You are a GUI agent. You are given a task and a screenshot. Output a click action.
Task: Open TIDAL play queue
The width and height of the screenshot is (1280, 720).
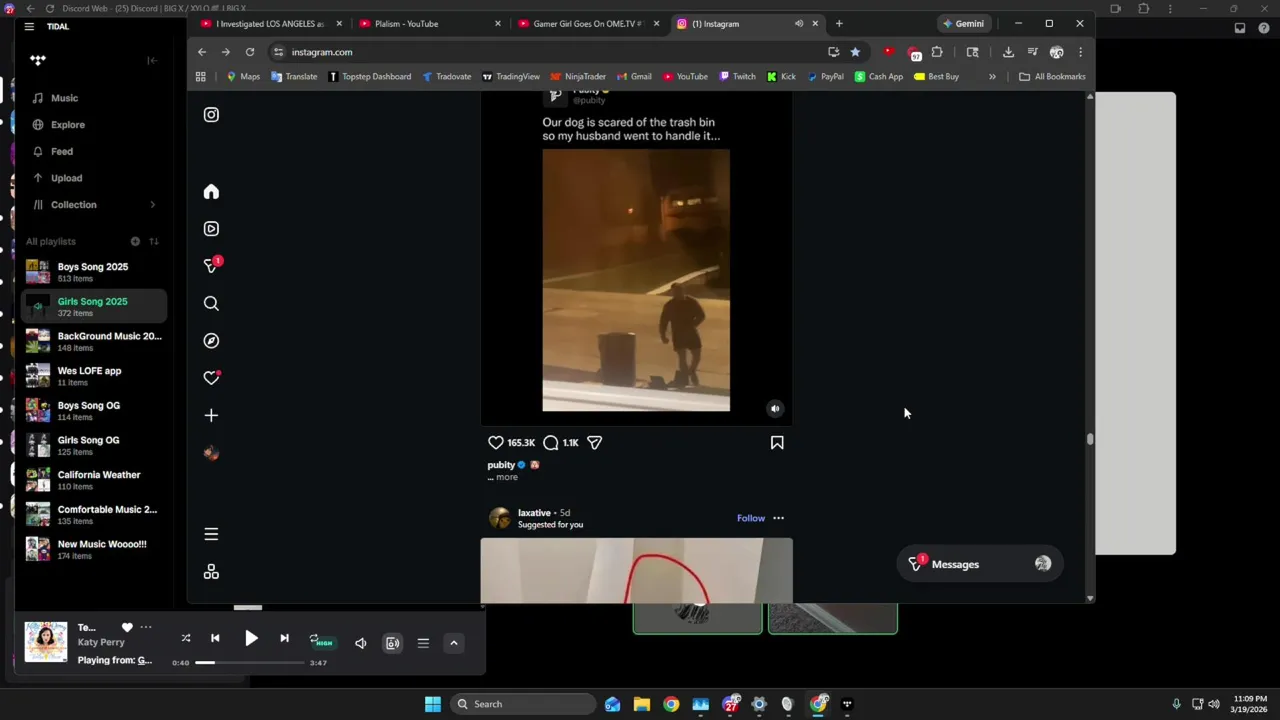coord(423,643)
